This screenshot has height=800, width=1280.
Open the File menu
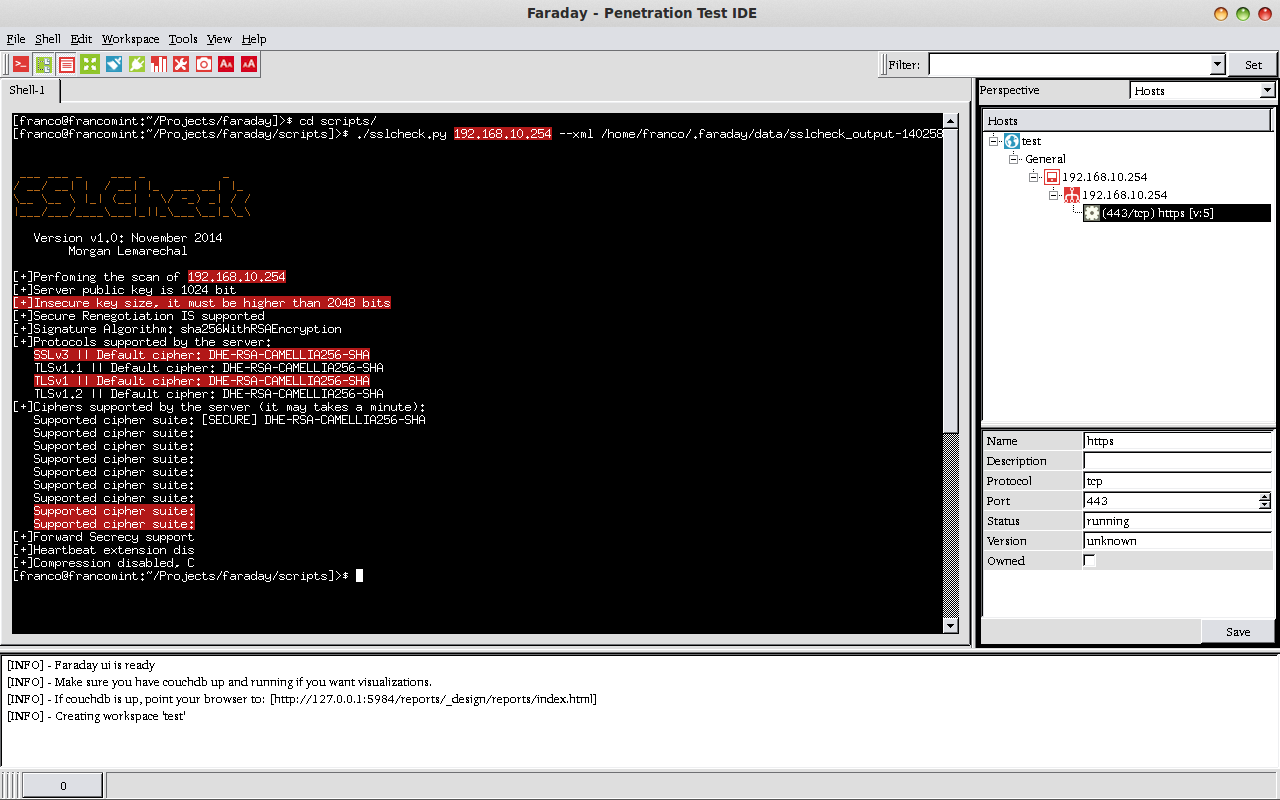16,39
